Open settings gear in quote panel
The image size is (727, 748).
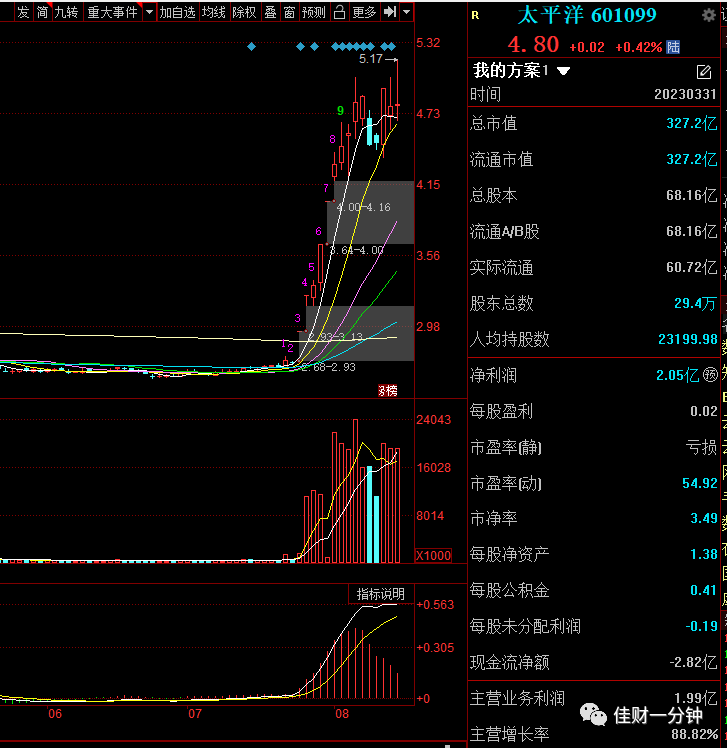point(708,16)
